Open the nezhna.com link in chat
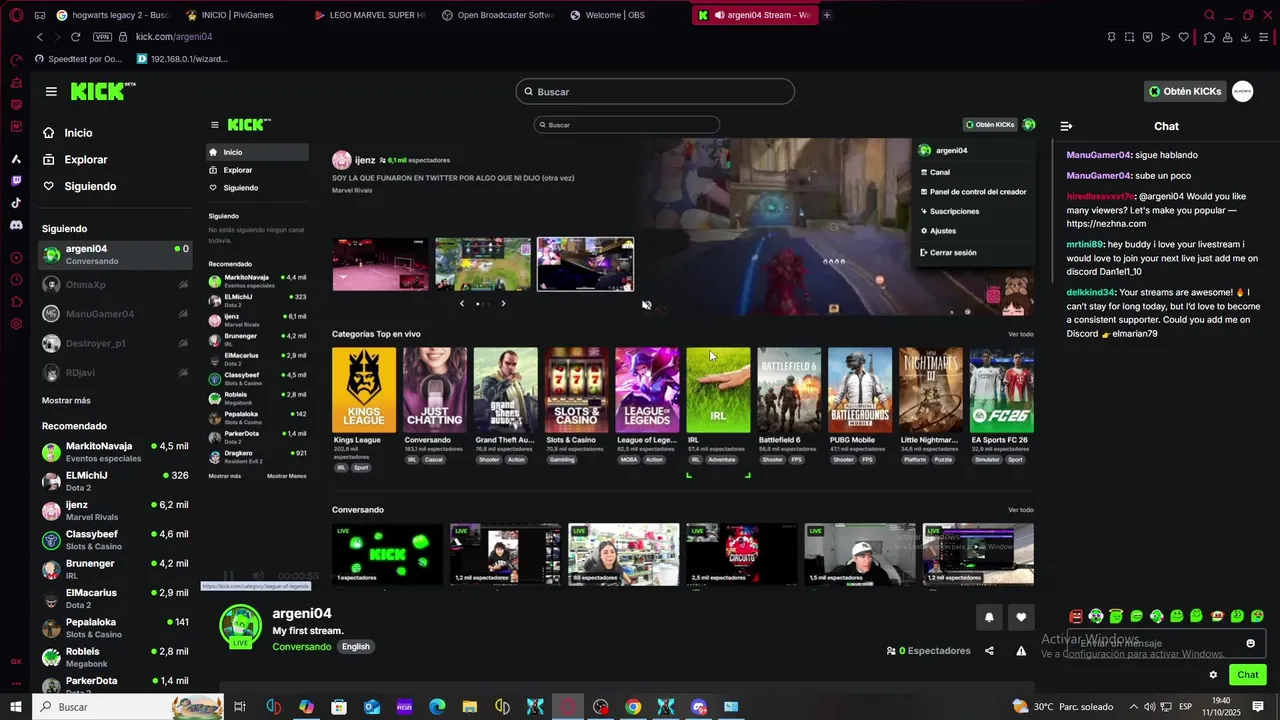Viewport: 1280px width, 720px height. point(1106,224)
